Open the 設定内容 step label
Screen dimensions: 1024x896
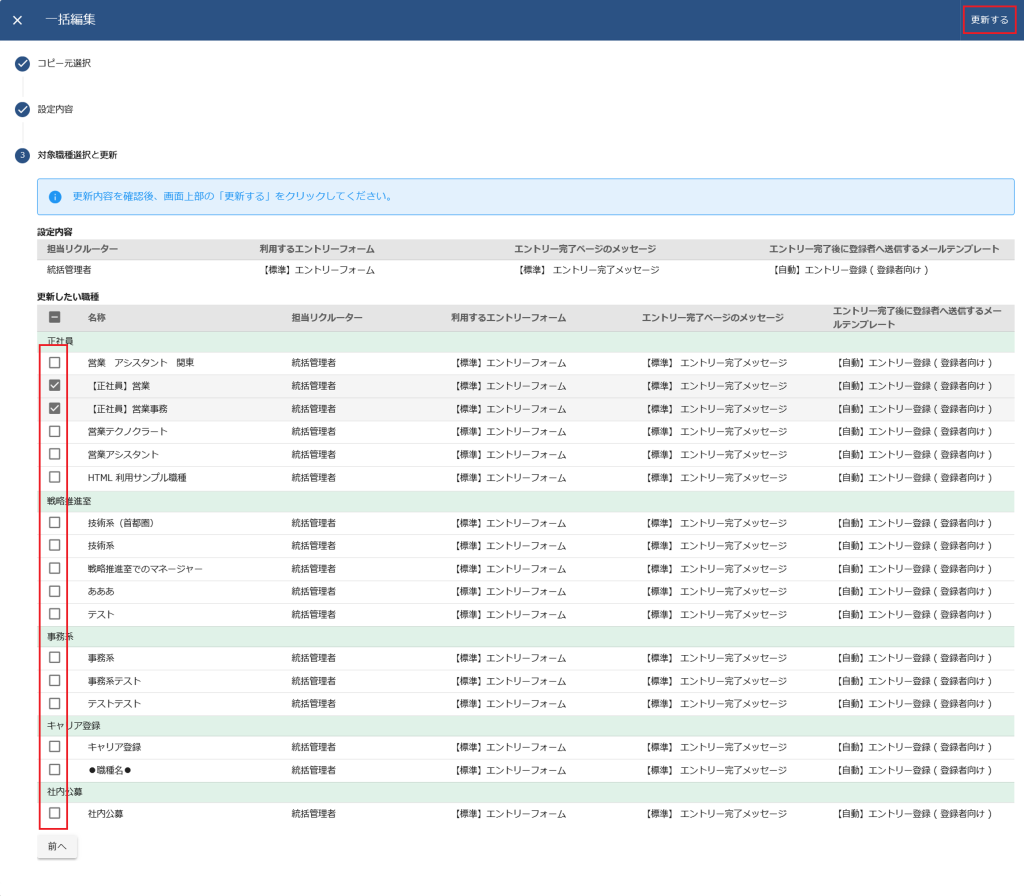(x=55, y=109)
